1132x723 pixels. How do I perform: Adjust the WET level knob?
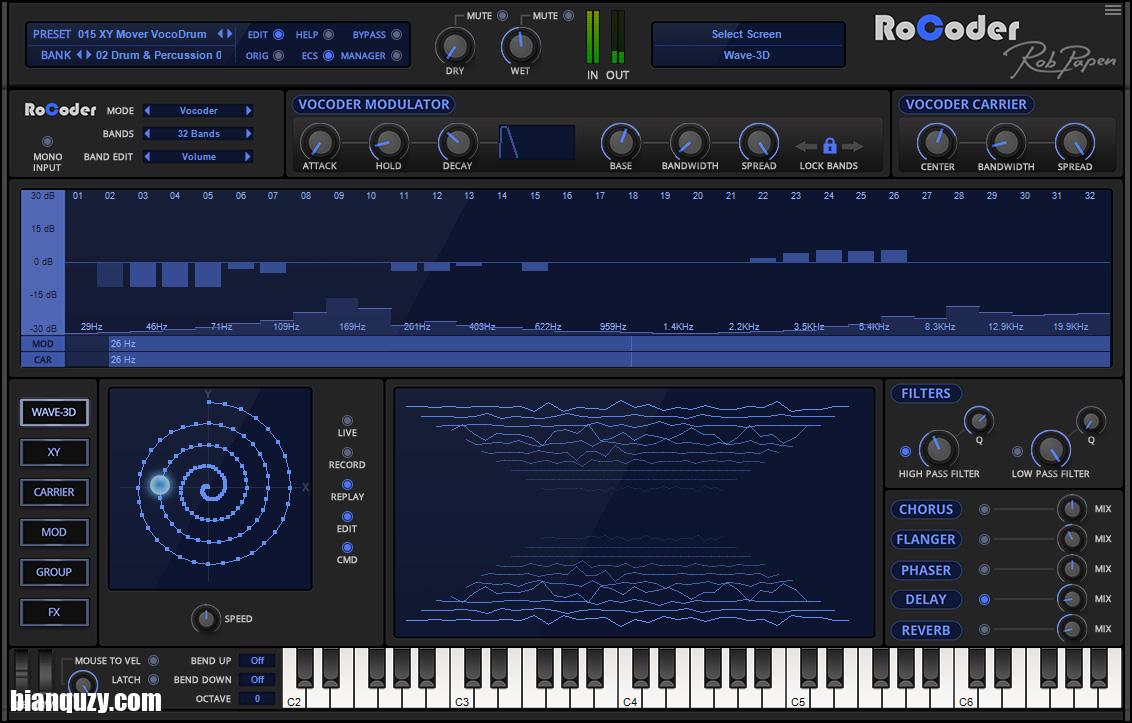click(x=520, y=46)
